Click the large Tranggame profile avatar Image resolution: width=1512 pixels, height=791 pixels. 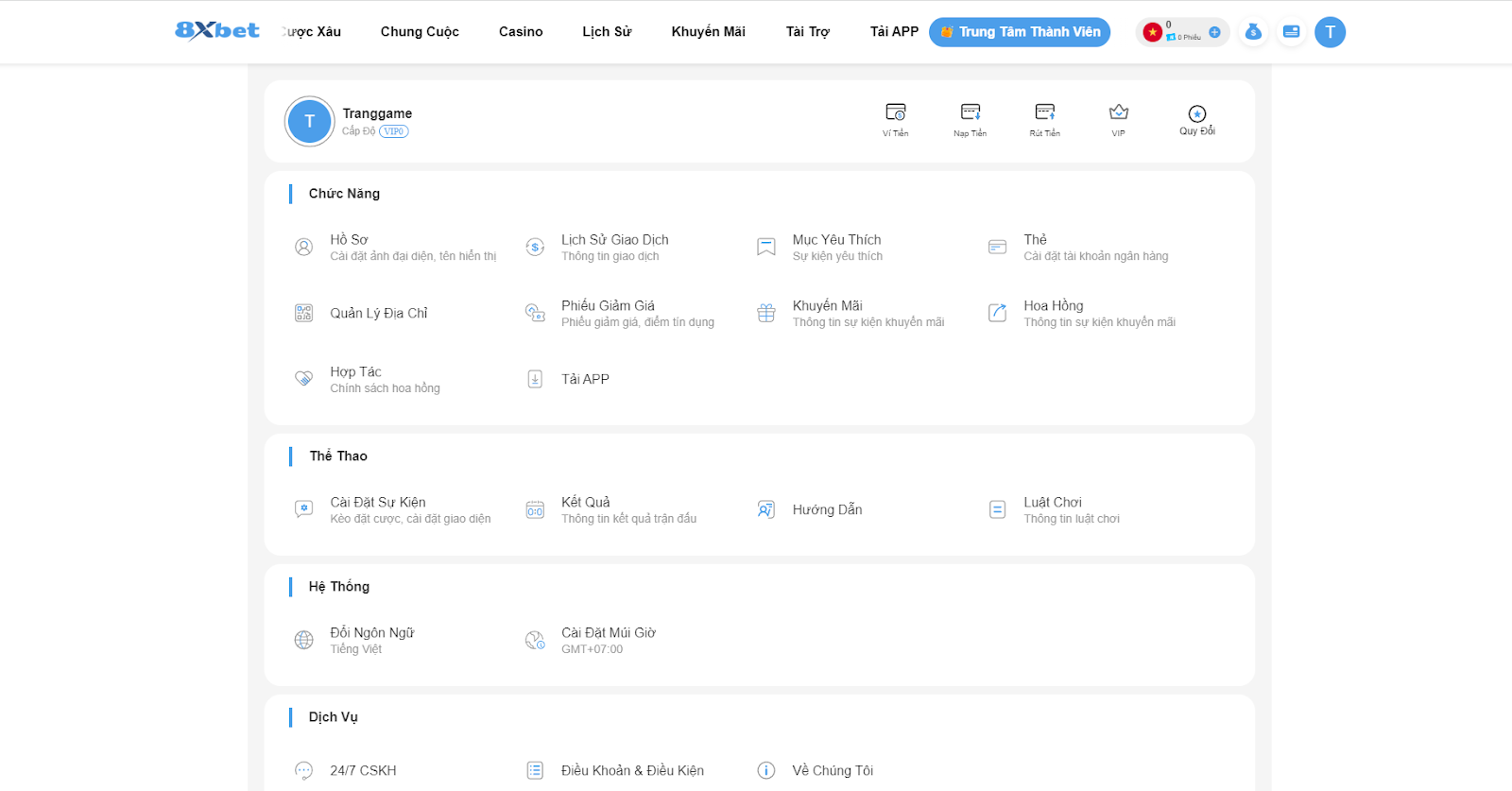tap(309, 121)
